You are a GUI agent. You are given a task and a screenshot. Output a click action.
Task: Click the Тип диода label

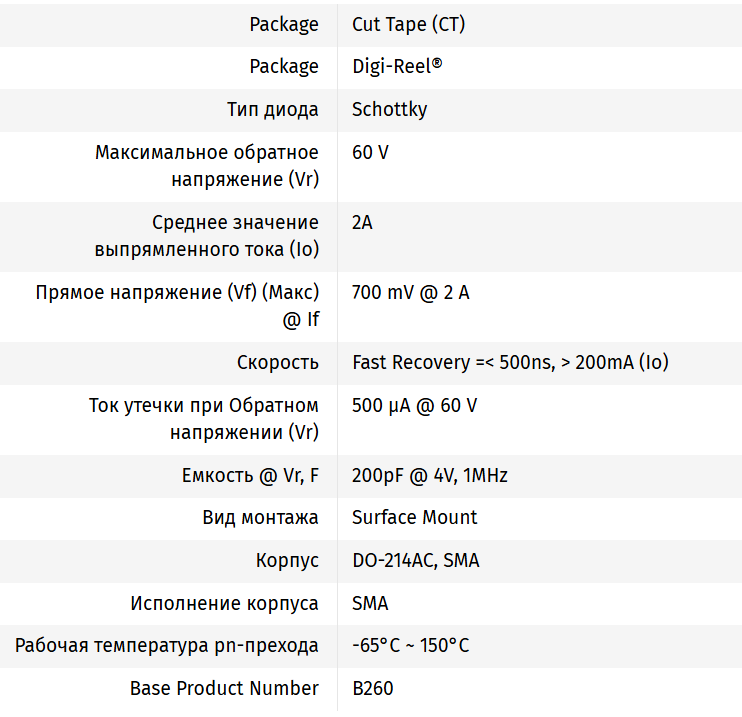[272, 109]
